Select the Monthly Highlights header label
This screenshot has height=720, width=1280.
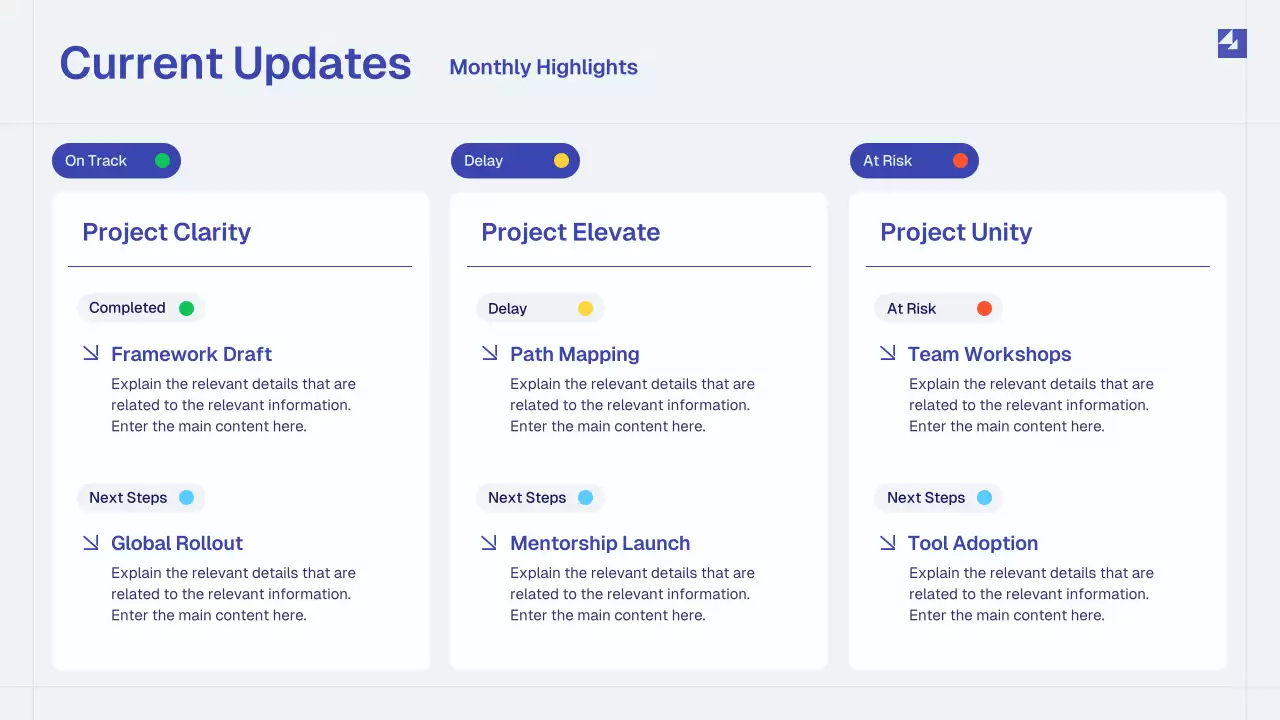pyautogui.click(x=543, y=67)
